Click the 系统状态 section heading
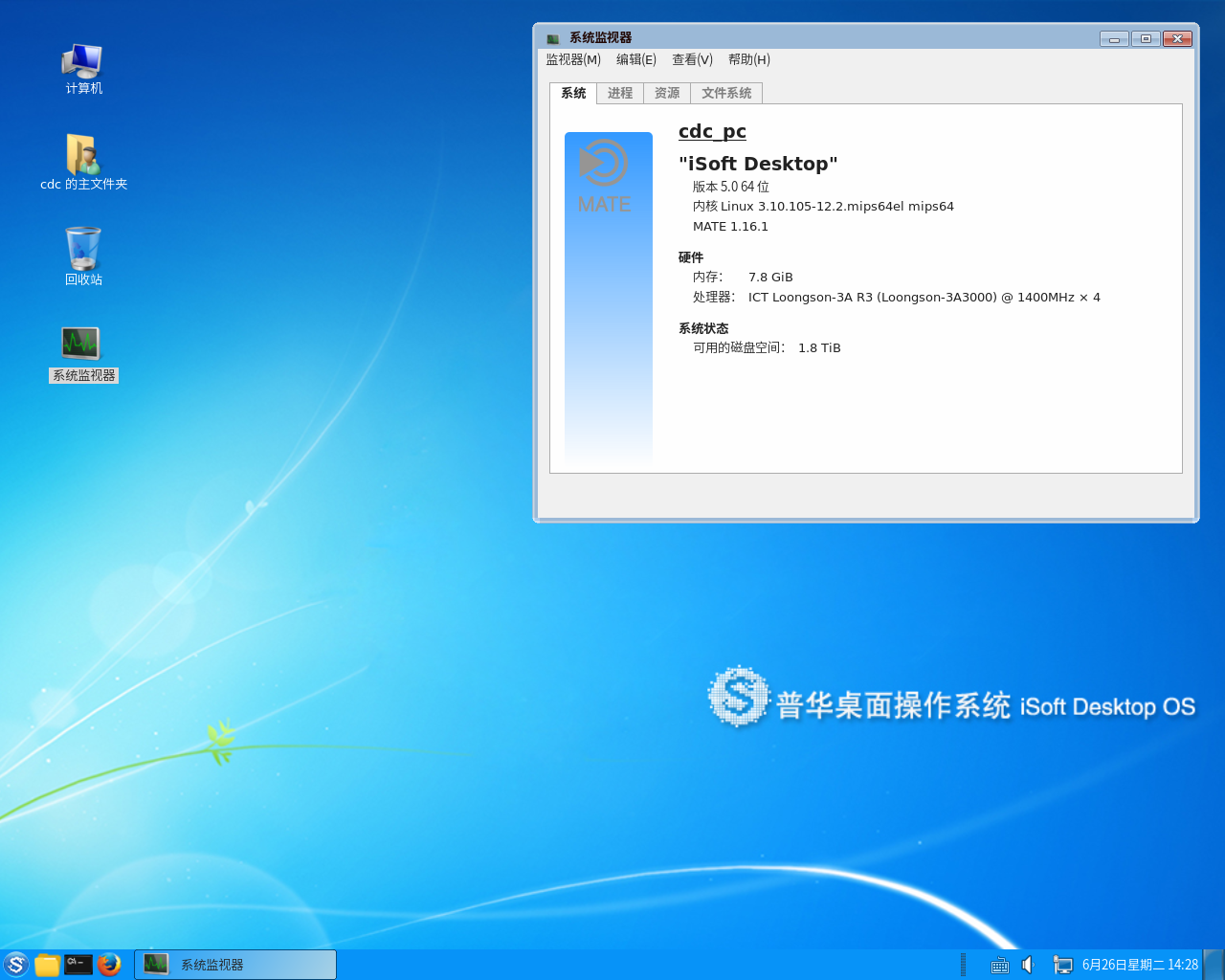1225x980 pixels. (703, 328)
